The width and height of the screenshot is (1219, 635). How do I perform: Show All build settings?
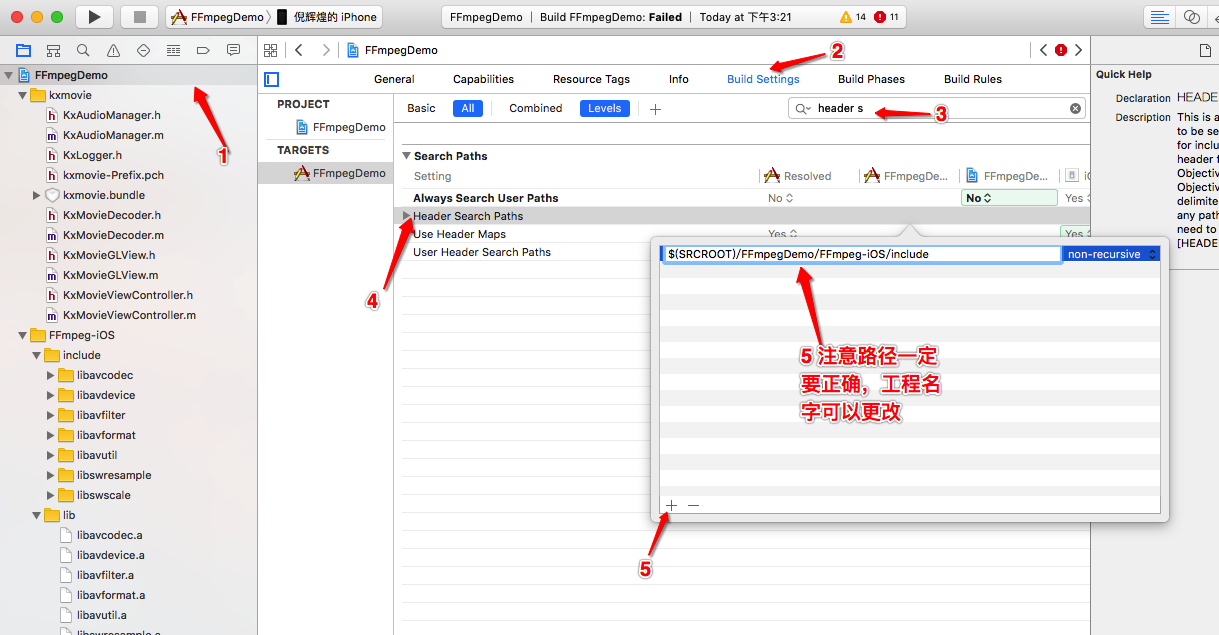tap(468, 108)
